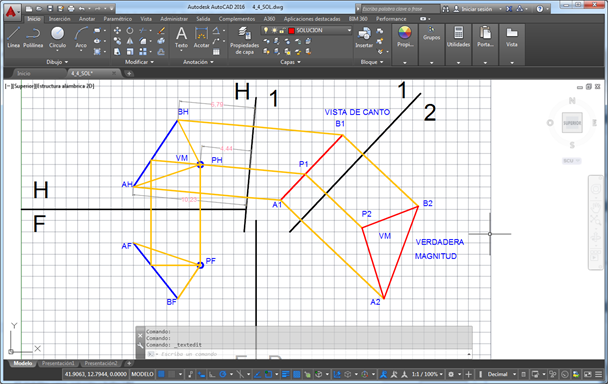The image size is (608, 384).
Task: Click the SCU label under ViewCube
Action: (x=571, y=161)
